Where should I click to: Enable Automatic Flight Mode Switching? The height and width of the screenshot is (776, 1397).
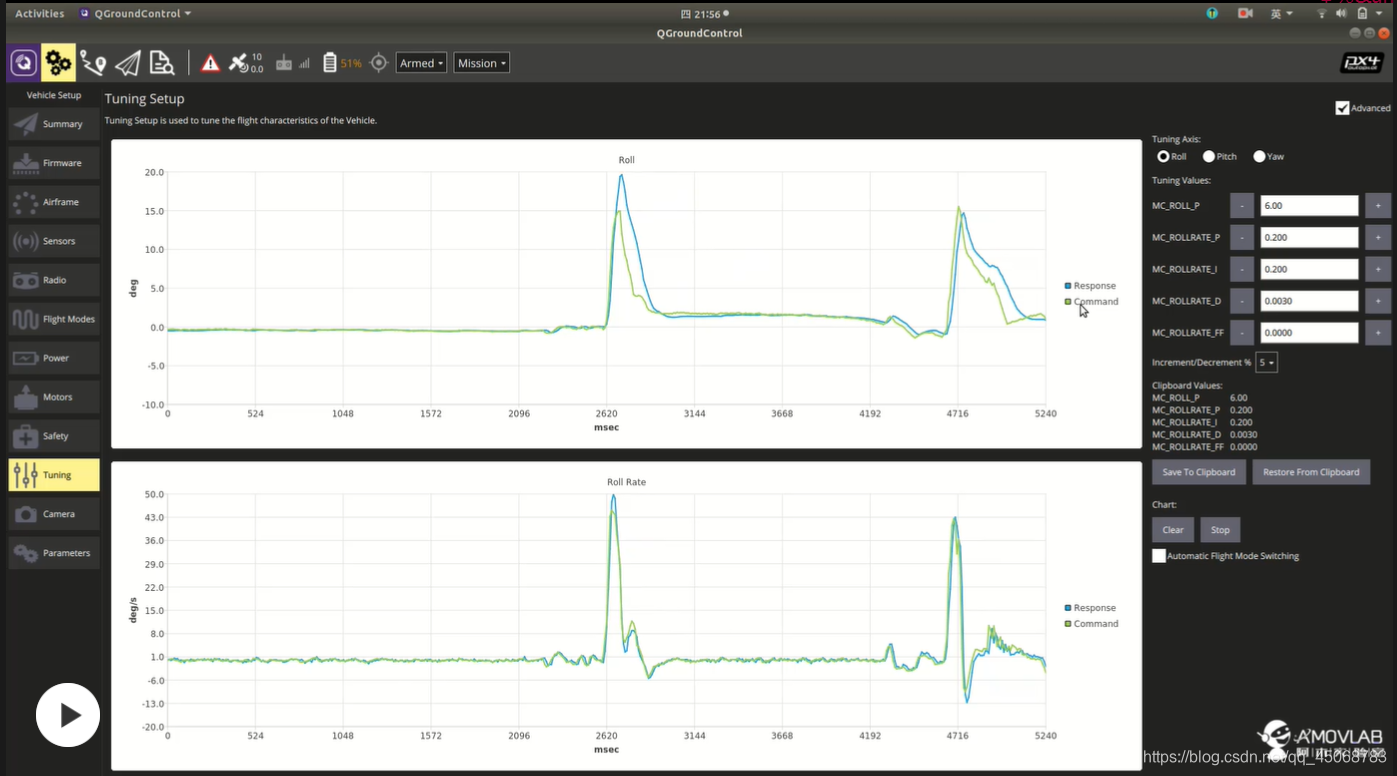(x=1159, y=556)
